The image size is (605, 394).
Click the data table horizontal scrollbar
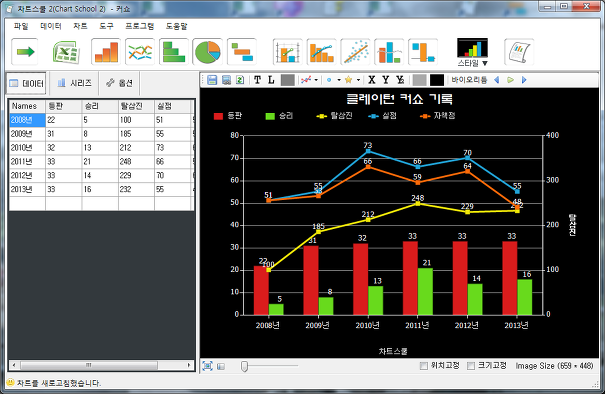89,365
